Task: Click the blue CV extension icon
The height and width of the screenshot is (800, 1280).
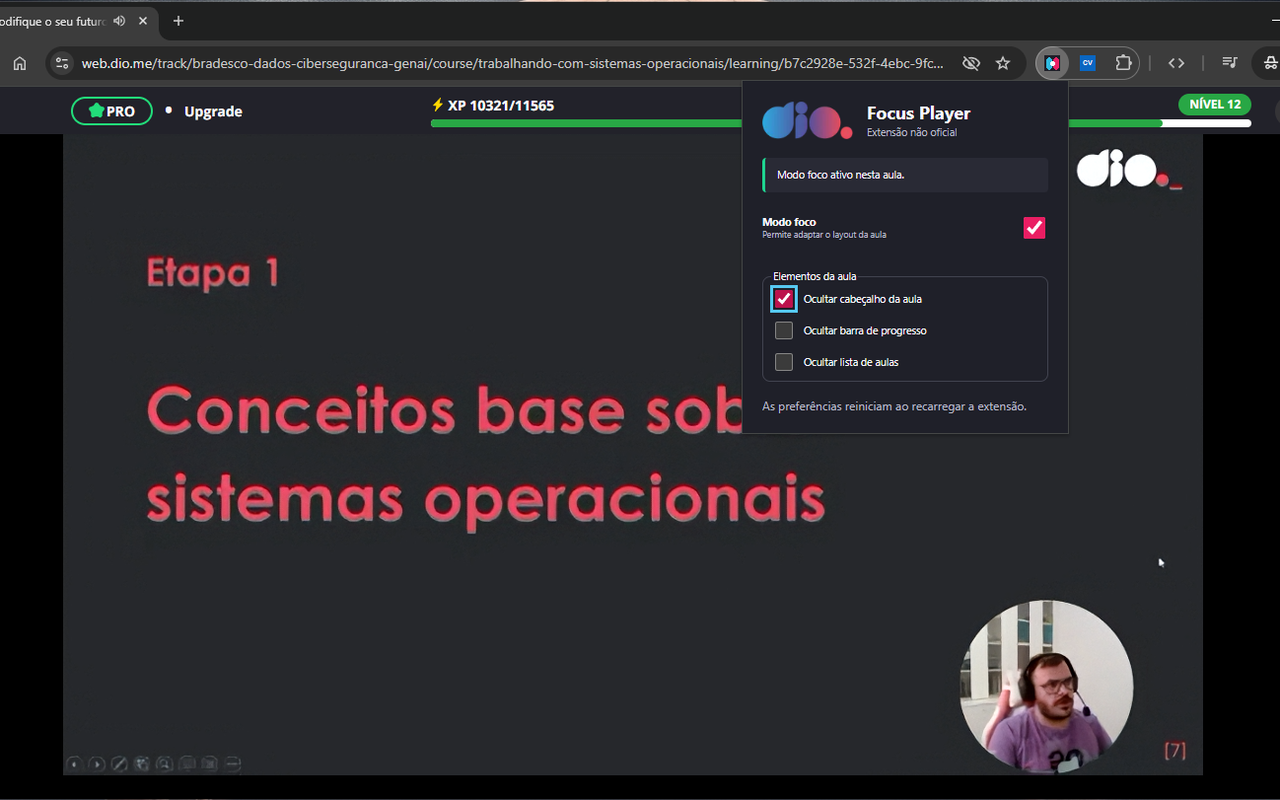Action: click(1088, 63)
